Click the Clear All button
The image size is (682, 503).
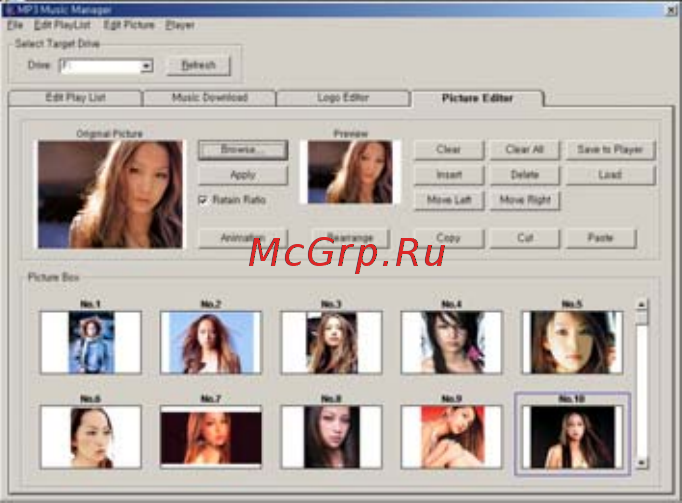(525, 150)
